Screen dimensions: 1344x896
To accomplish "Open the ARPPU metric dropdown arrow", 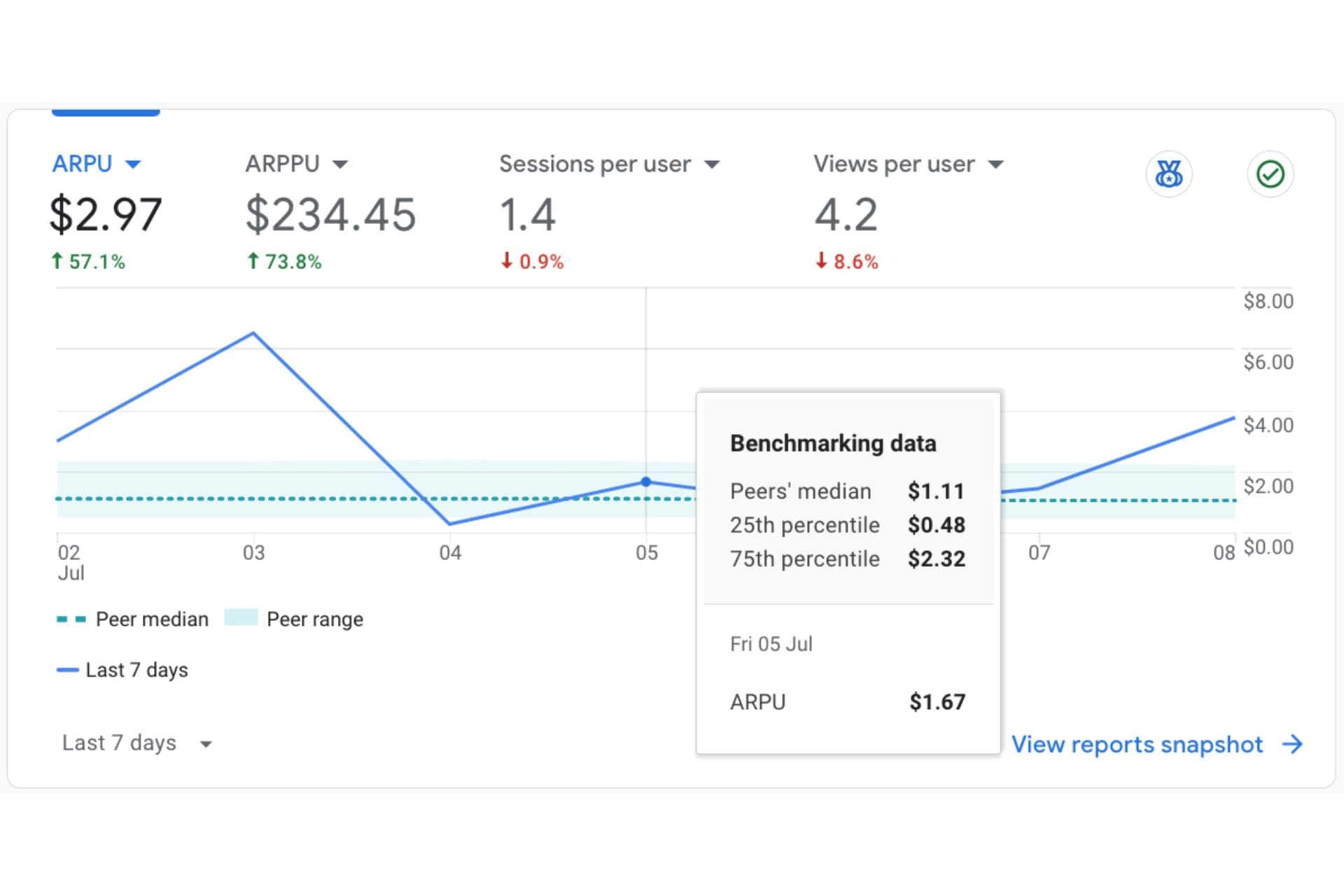I will pyautogui.click(x=340, y=164).
